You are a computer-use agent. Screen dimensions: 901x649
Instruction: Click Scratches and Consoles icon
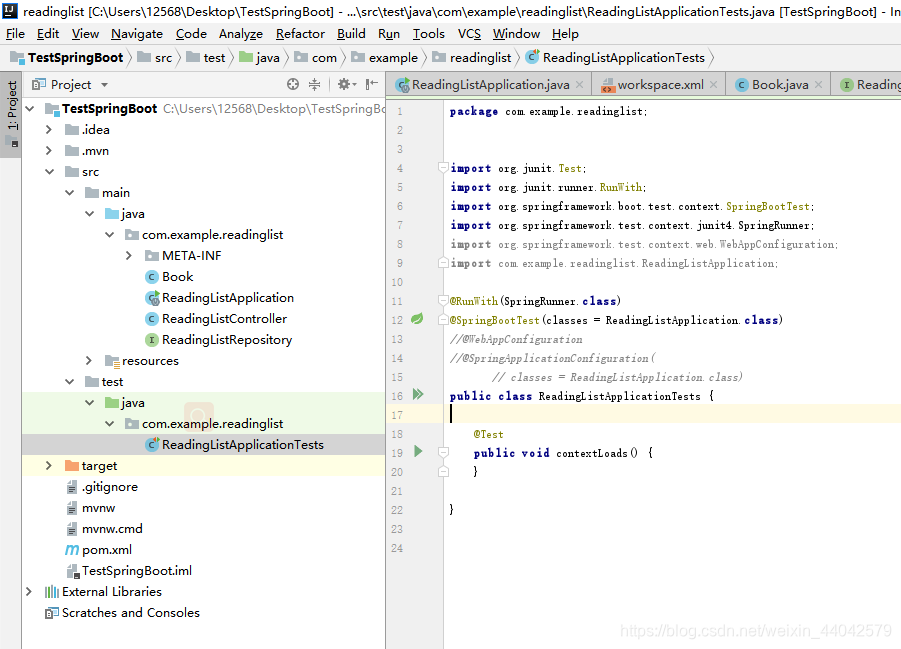coord(52,613)
